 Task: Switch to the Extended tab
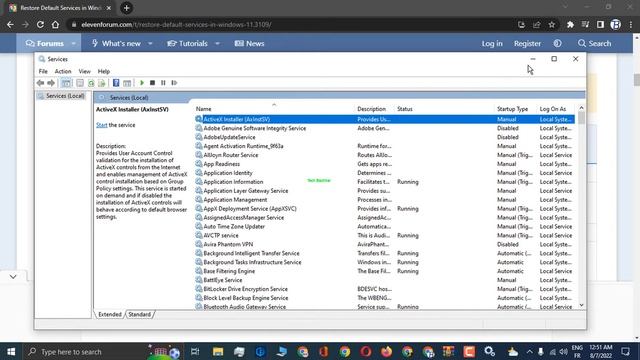tap(110, 315)
